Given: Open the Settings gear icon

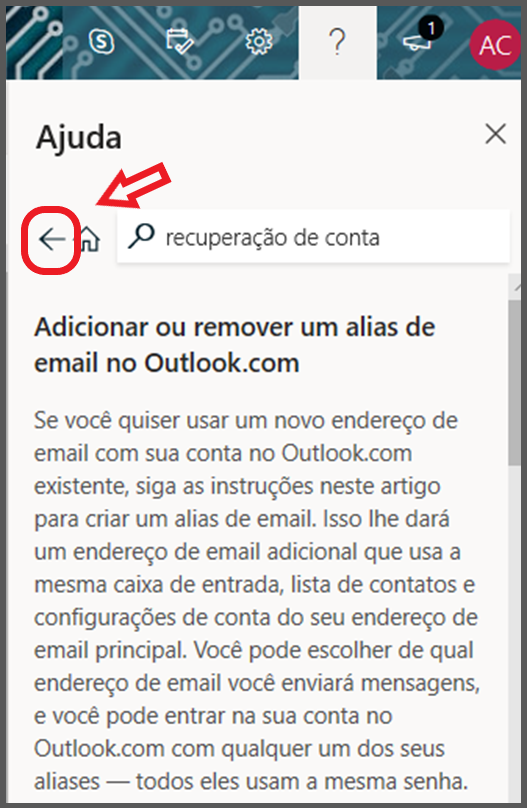Looking at the screenshot, I should pos(259,42).
